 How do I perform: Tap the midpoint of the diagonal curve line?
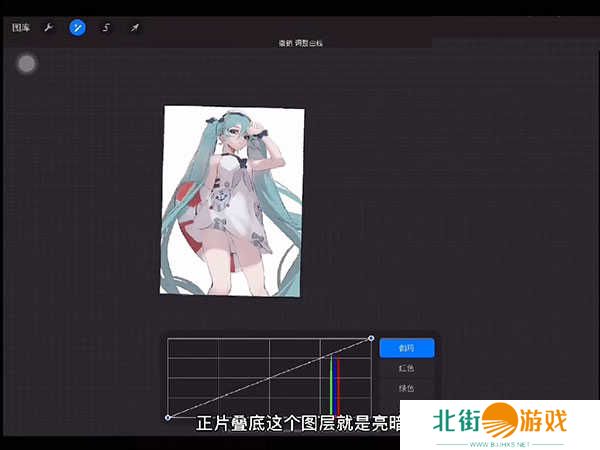click(x=269, y=378)
